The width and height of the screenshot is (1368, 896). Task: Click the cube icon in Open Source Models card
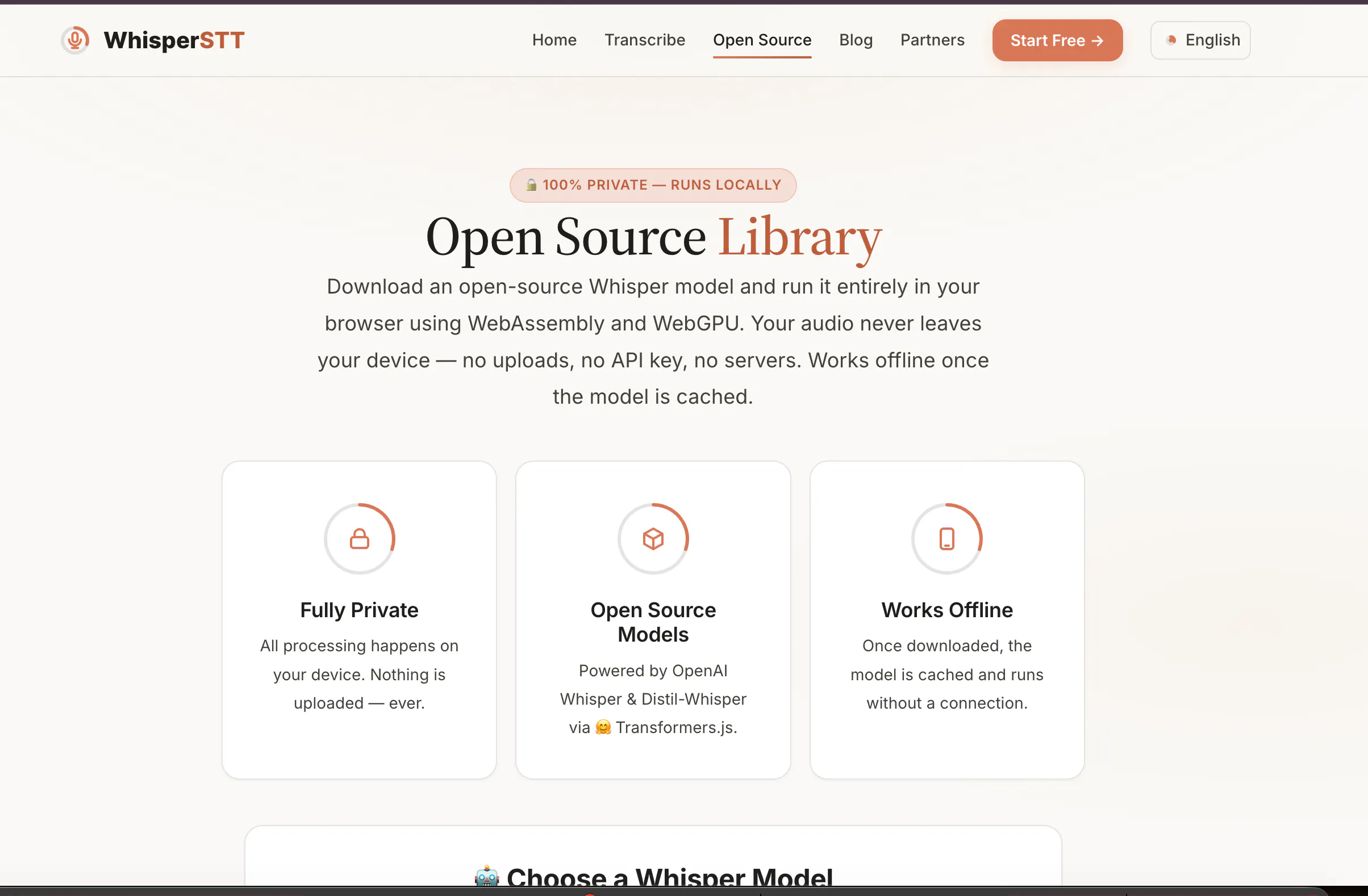653,539
